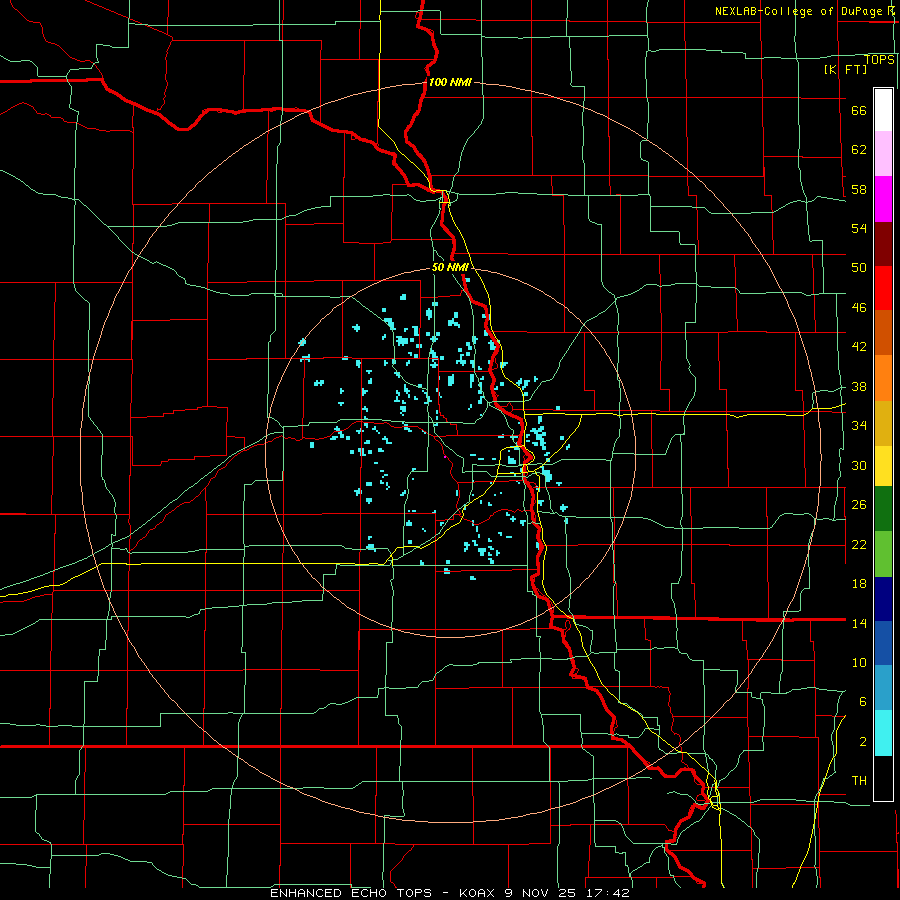Click the '46' legend value
The image size is (900, 900).
859,308
